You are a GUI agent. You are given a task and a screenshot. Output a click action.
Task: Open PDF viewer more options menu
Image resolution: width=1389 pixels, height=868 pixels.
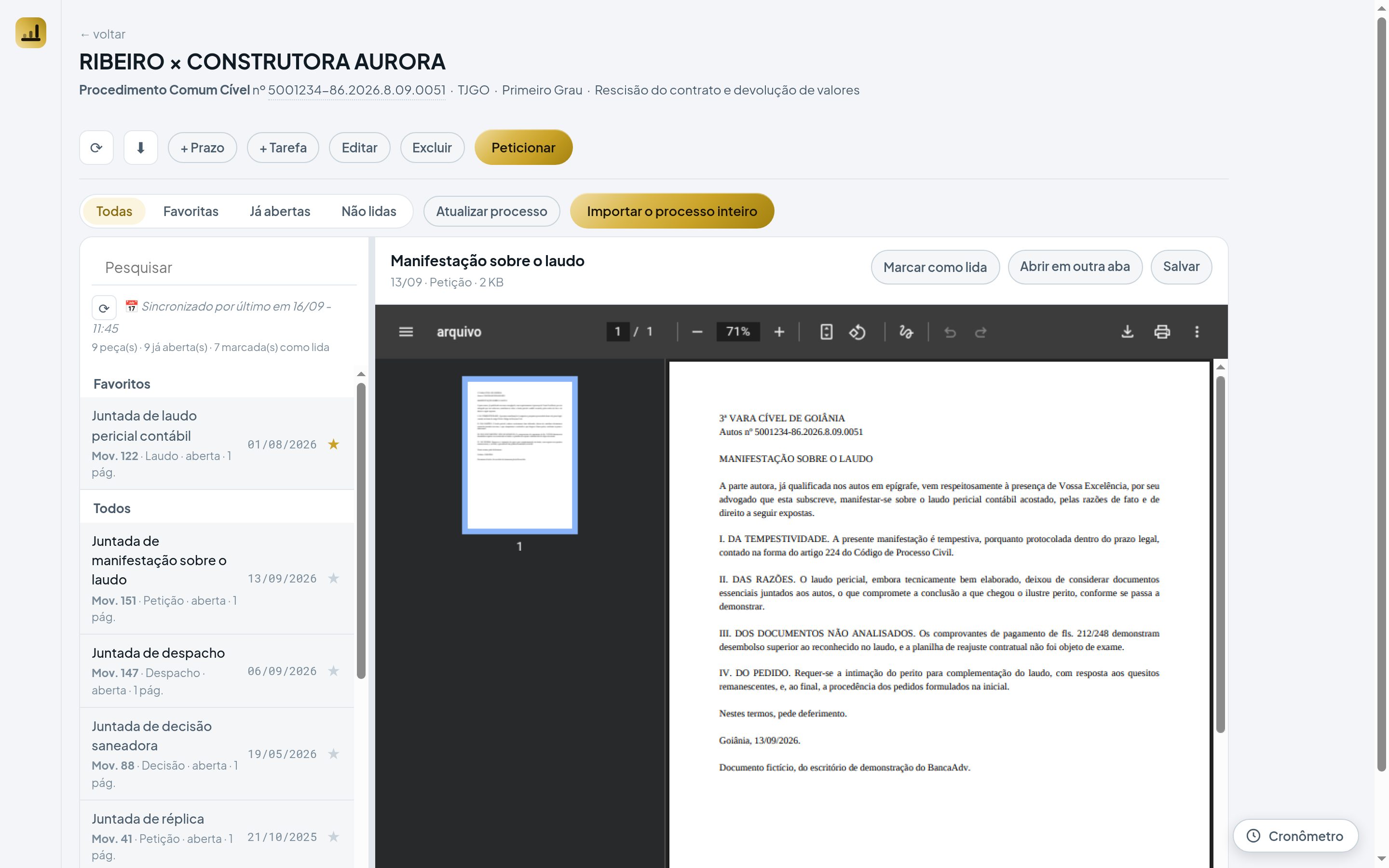click(x=1197, y=332)
